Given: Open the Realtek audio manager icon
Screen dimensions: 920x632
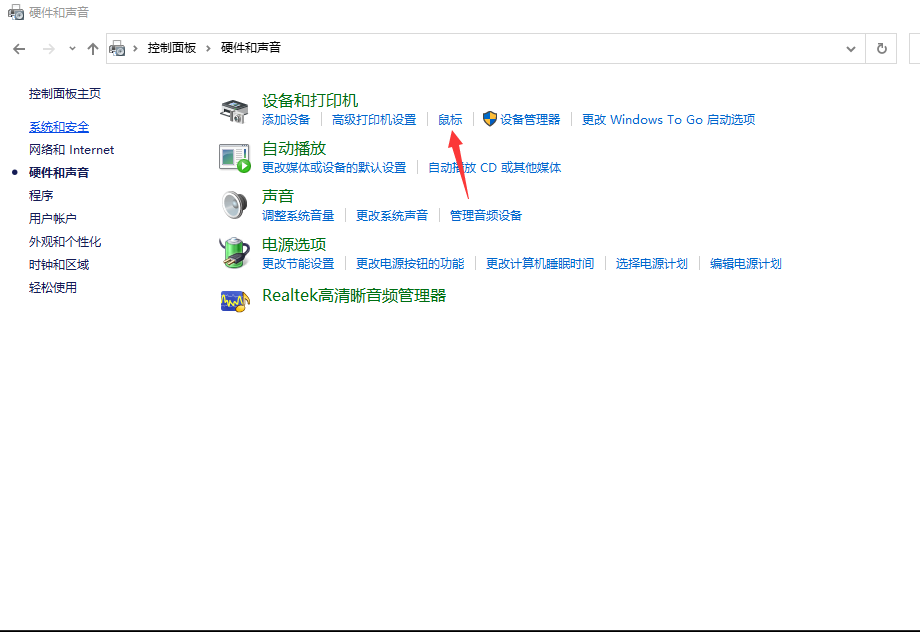Looking at the screenshot, I should 234,300.
